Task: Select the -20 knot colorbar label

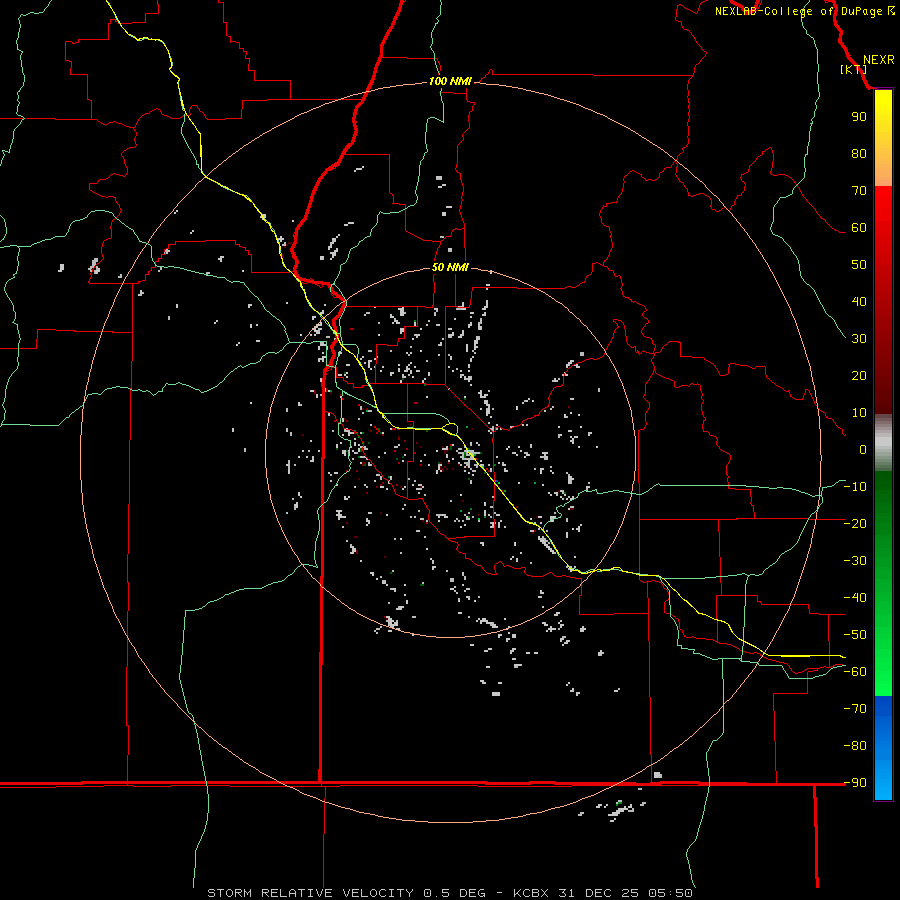Action: (855, 523)
